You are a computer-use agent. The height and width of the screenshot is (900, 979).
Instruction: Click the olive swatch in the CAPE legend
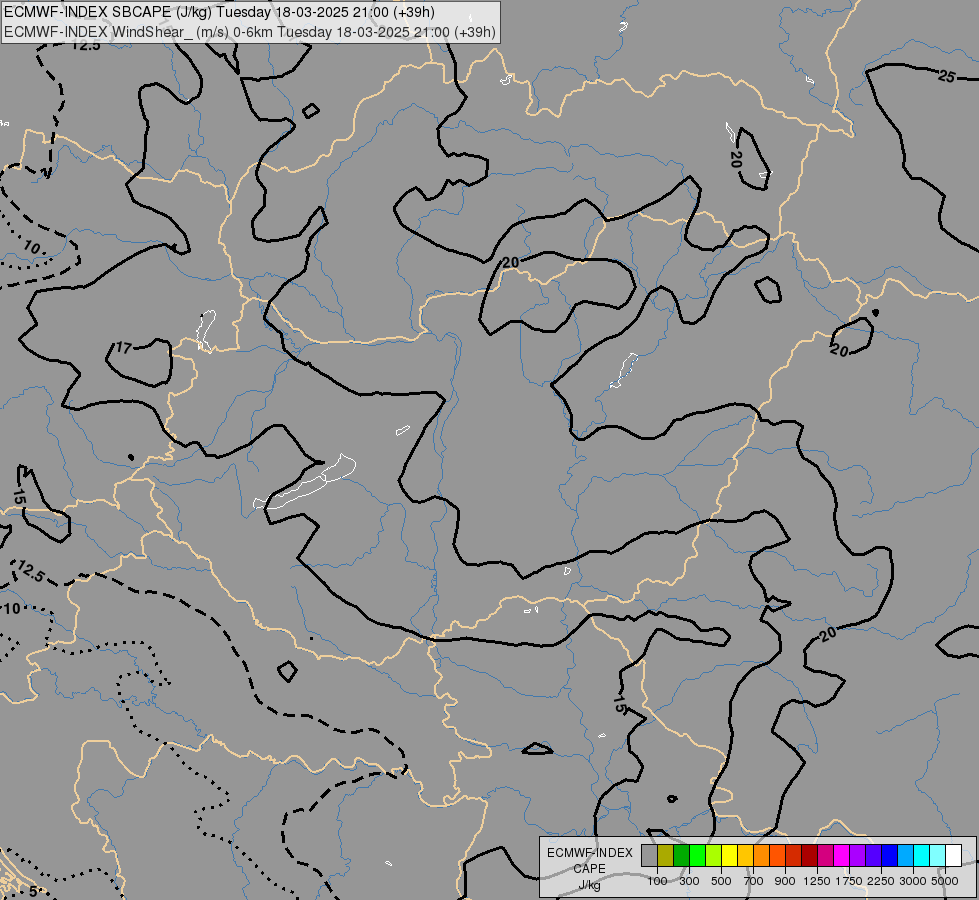666,855
